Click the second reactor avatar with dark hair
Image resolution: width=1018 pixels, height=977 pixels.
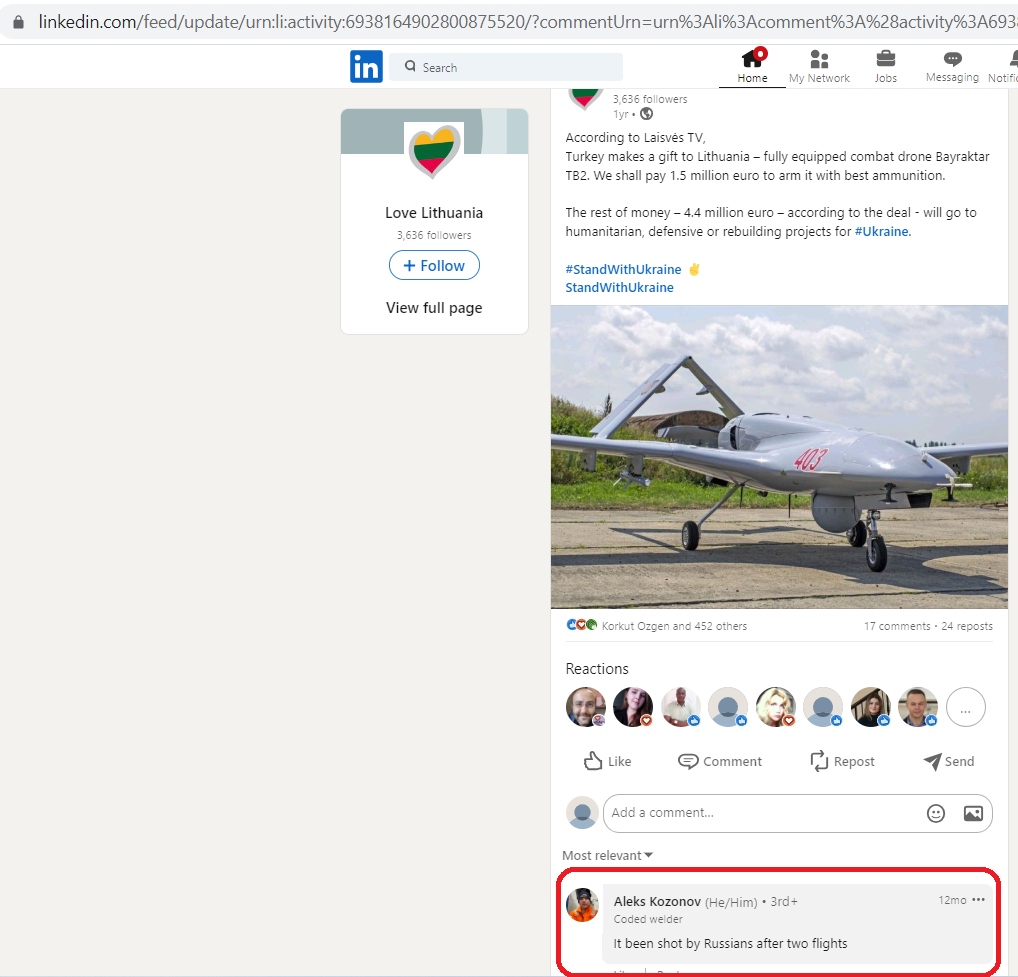click(x=633, y=707)
